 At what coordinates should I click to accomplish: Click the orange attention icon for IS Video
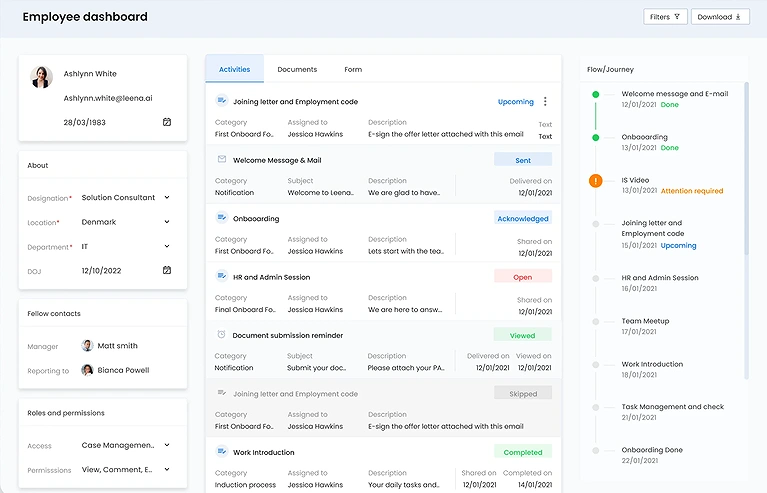[595, 181]
